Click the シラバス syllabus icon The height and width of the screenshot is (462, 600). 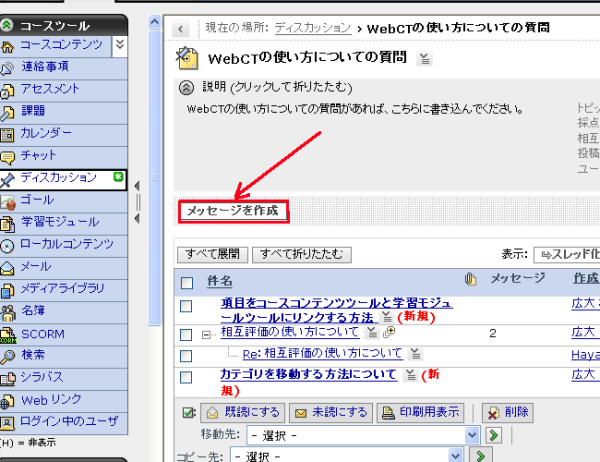(8, 379)
